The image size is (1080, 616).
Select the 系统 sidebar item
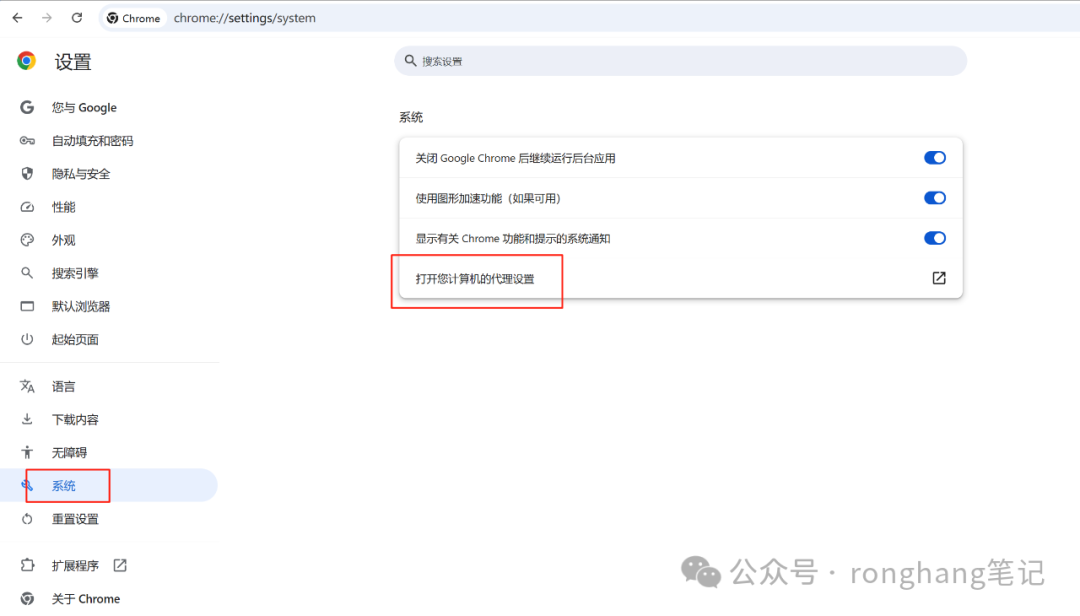[110, 485]
